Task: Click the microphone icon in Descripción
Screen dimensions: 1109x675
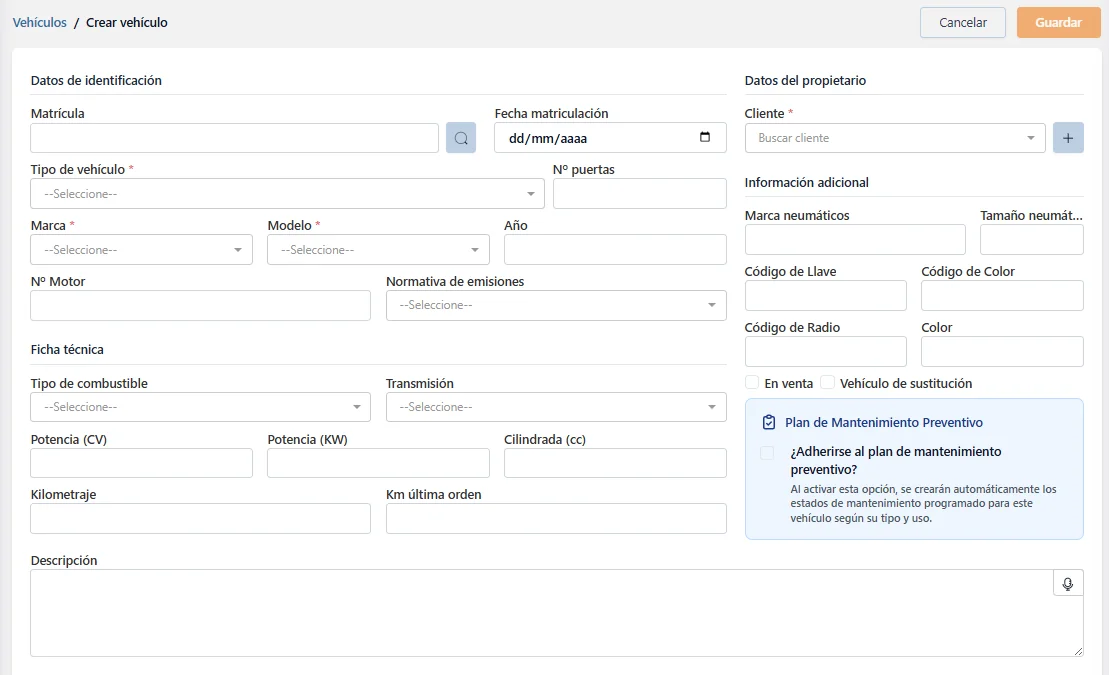Action: click(1068, 584)
